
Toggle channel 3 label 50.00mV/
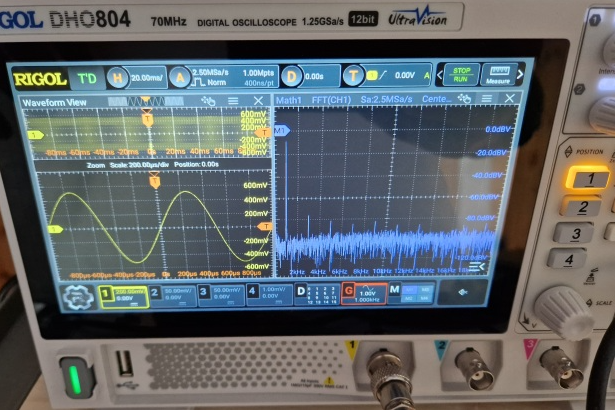coord(221,295)
